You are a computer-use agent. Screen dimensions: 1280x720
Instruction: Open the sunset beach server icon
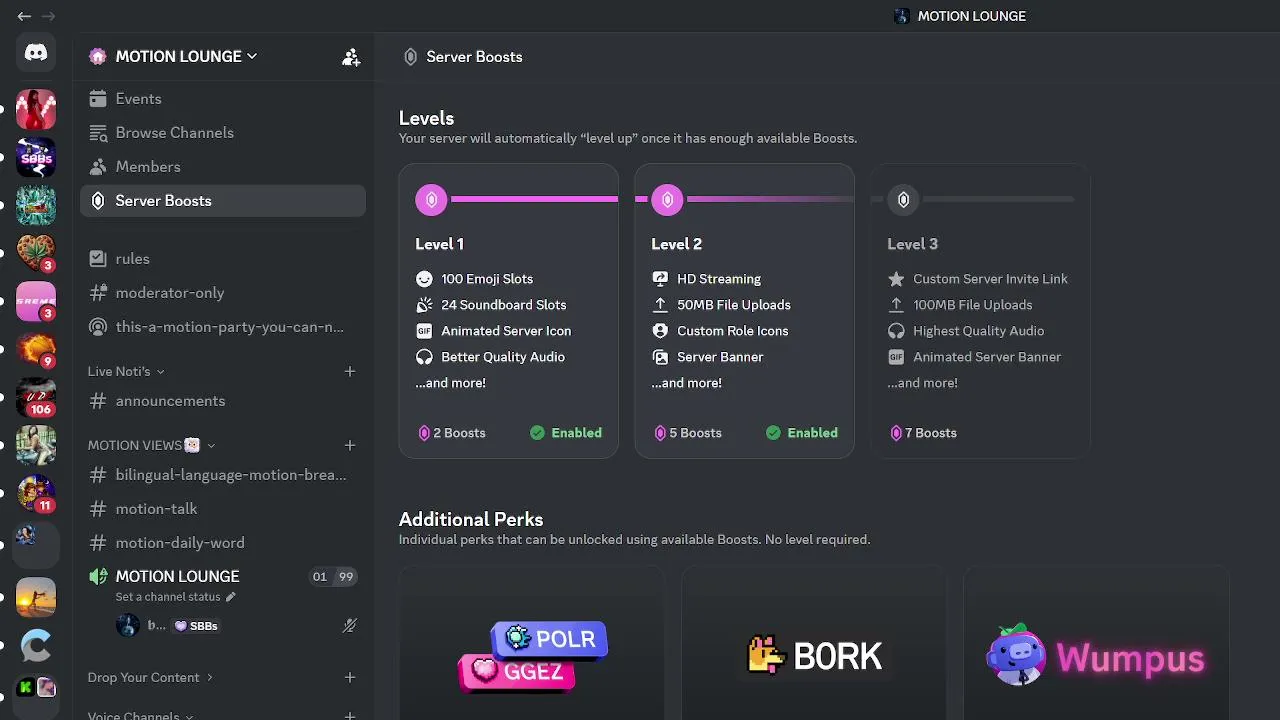[36, 597]
